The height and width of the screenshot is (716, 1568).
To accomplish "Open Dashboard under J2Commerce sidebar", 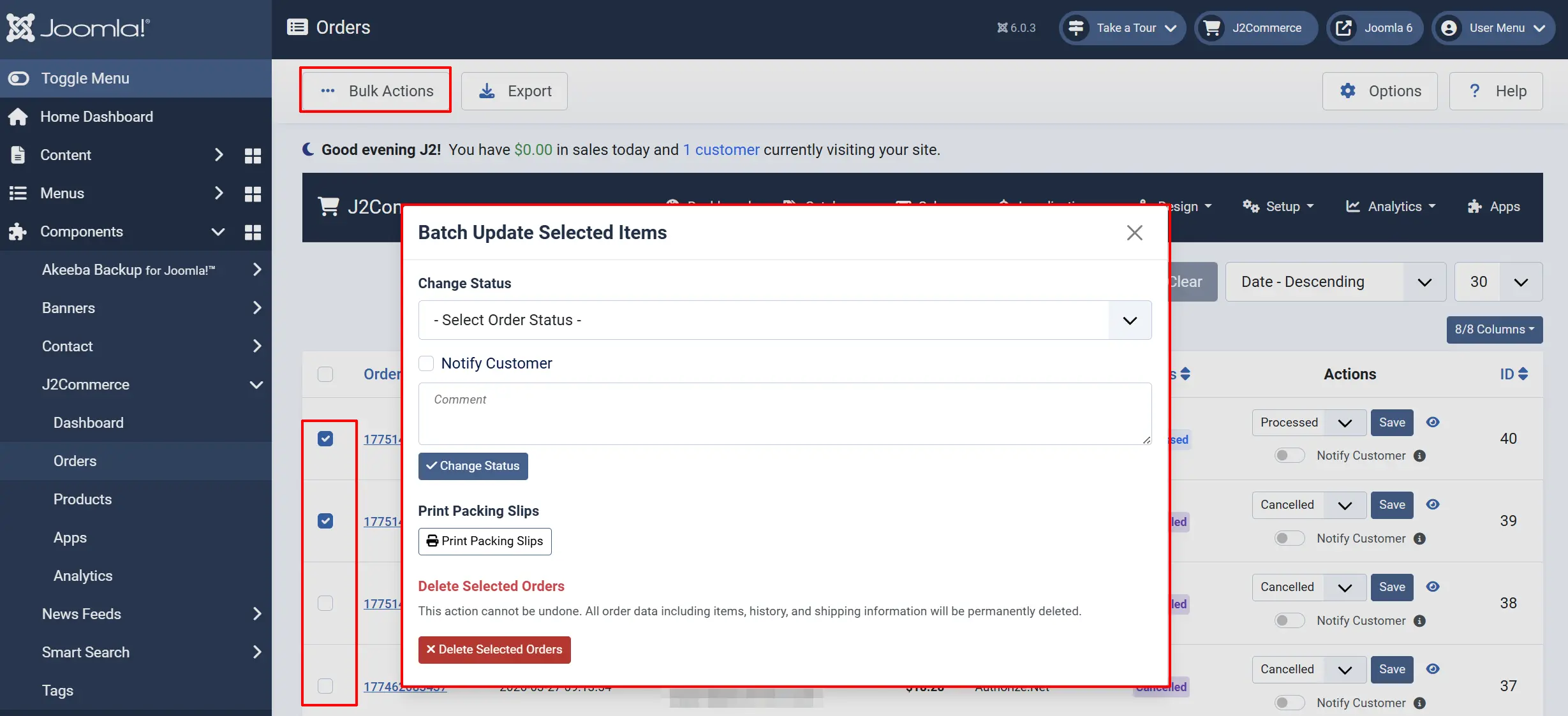I will (x=89, y=423).
